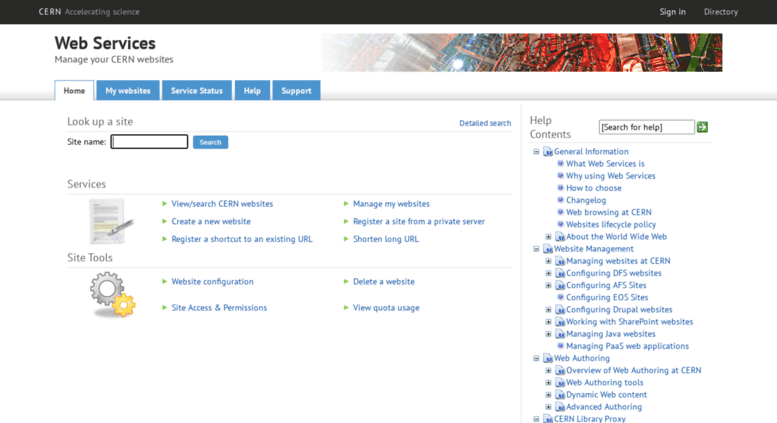Open the Support tab
Image resolution: width=777 pixels, height=423 pixels.
tap(296, 91)
